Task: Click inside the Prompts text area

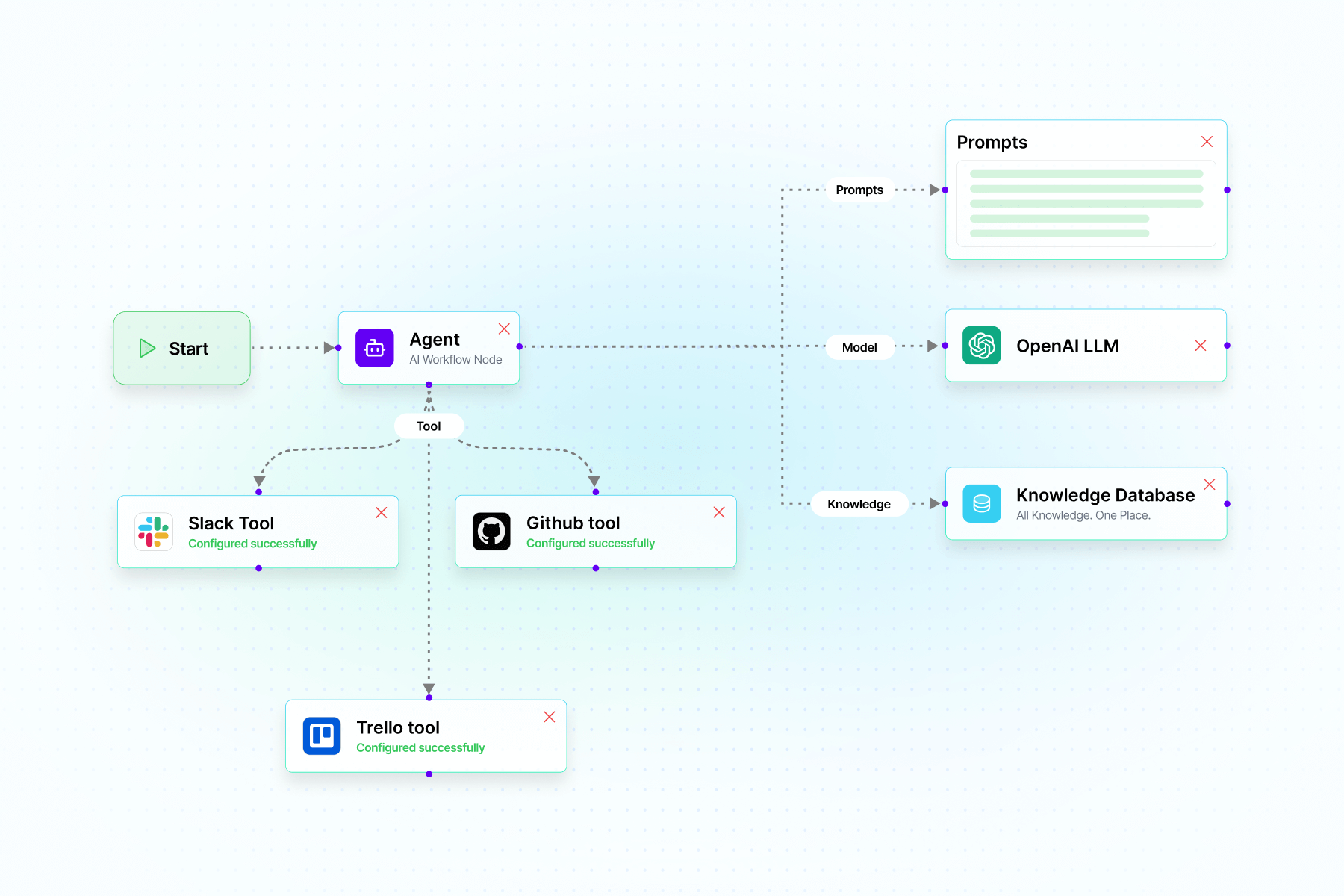Action: pyautogui.click(x=1086, y=203)
